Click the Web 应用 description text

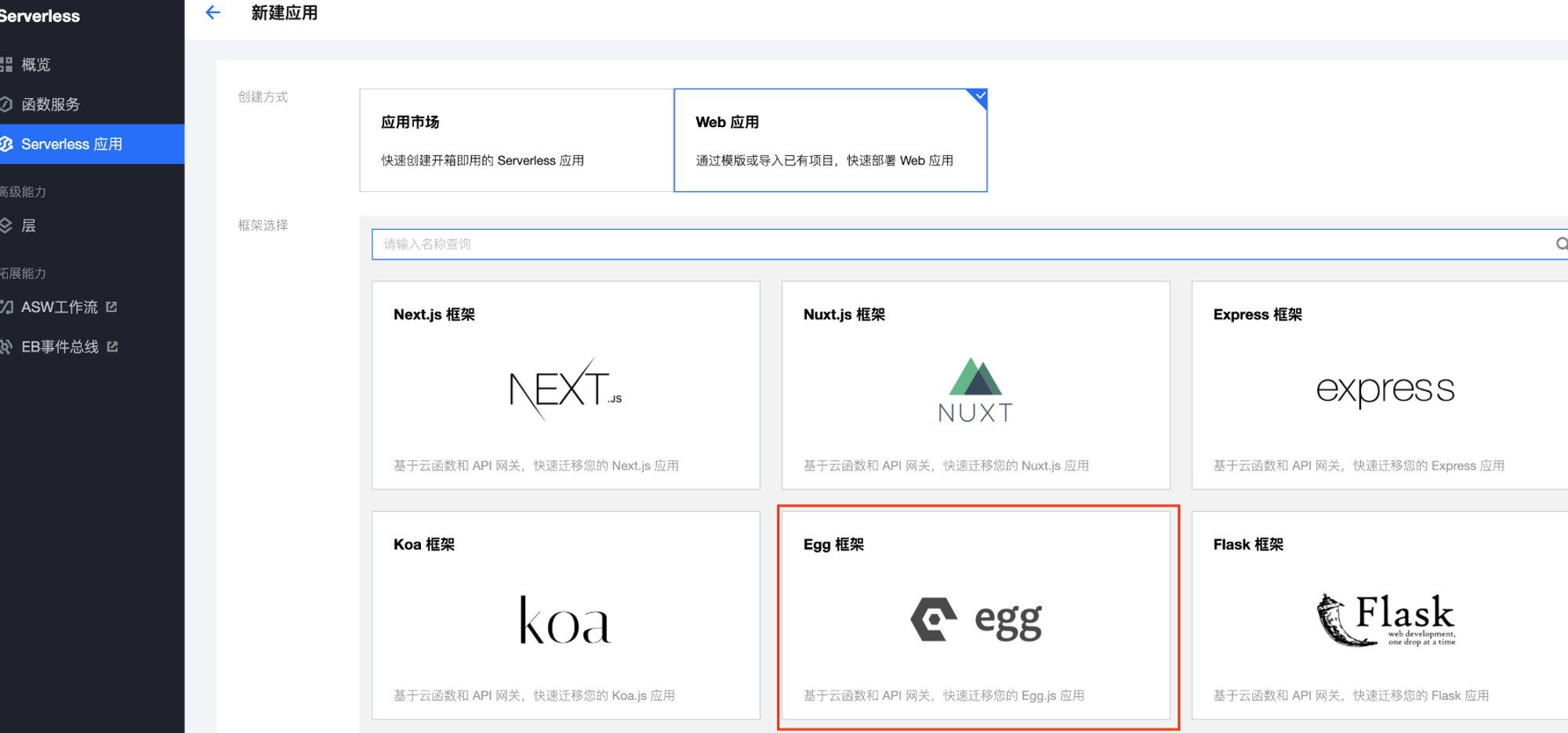[x=825, y=161]
